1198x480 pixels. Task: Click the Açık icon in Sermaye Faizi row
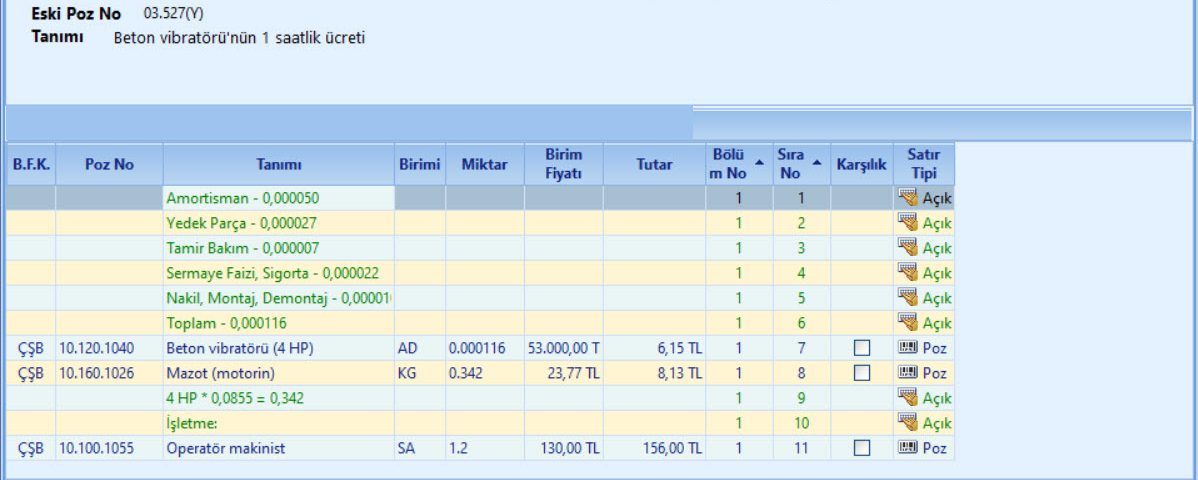click(908, 273)
